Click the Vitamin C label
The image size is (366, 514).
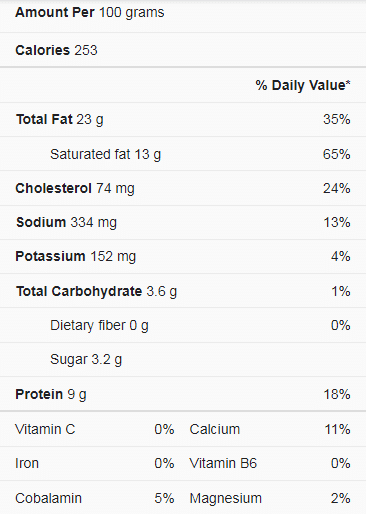45,429
